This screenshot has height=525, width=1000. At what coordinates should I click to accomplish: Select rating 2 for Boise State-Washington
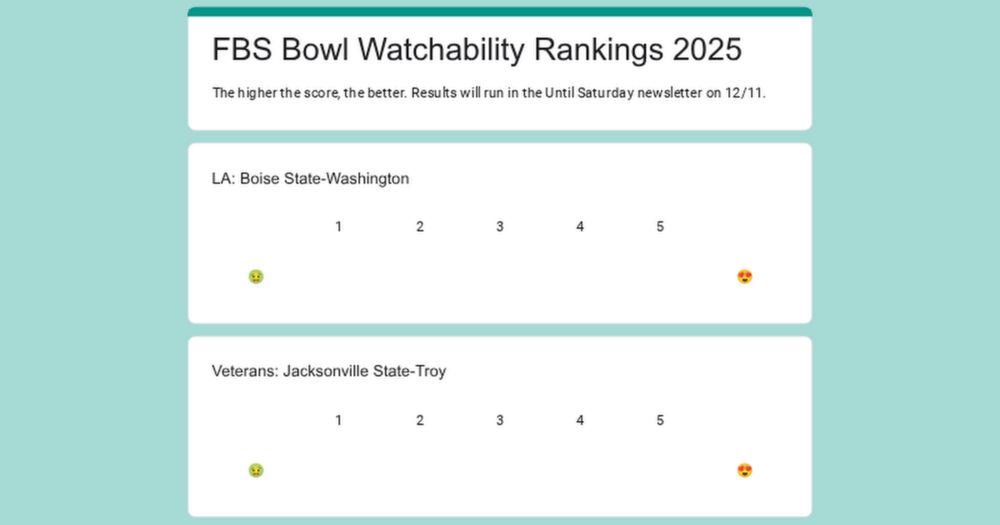[x=420, y=226]
